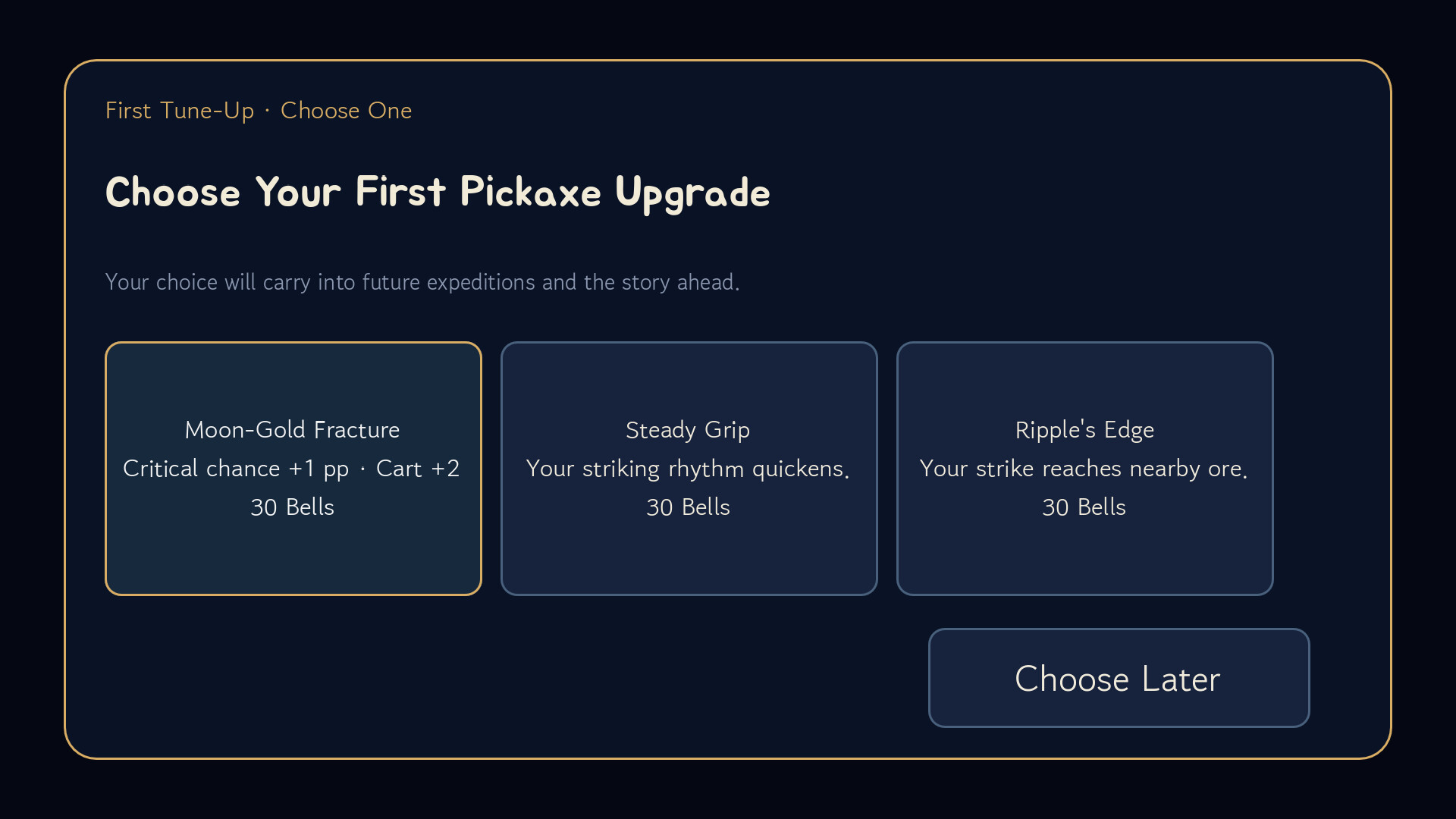Click the Cart +2 bonus text
Viewport: 1456px width, 819px height.
tap(418, 469)
